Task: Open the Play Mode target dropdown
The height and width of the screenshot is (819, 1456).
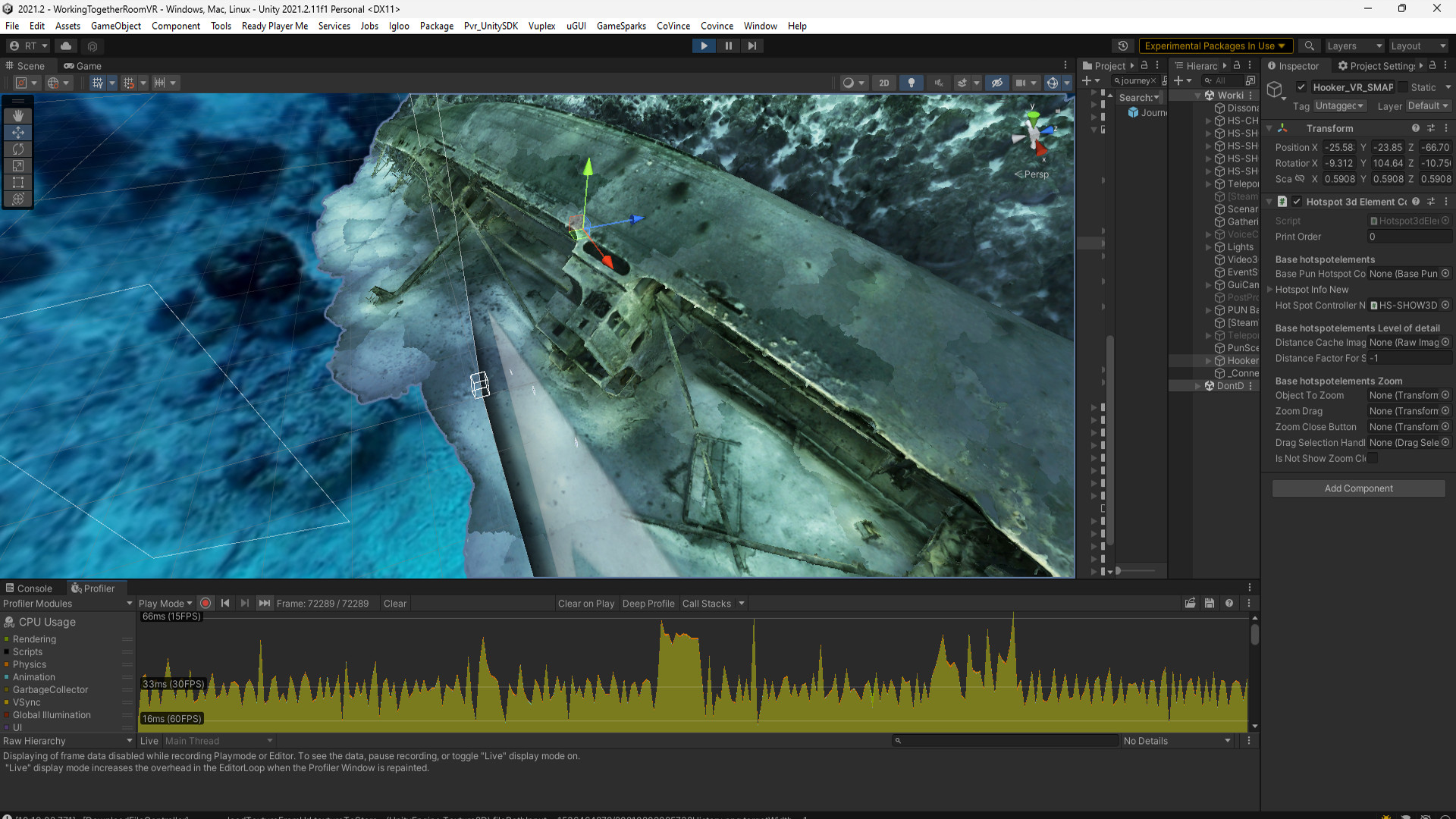Action: [x=165, y=604]
